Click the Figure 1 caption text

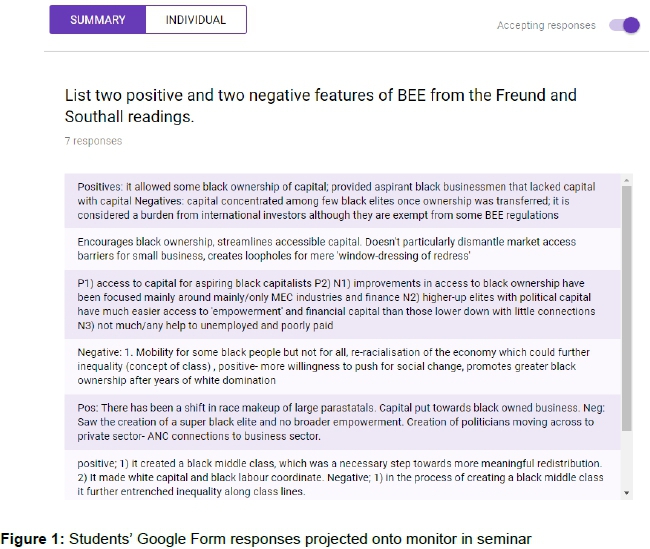tap(266, 539)
